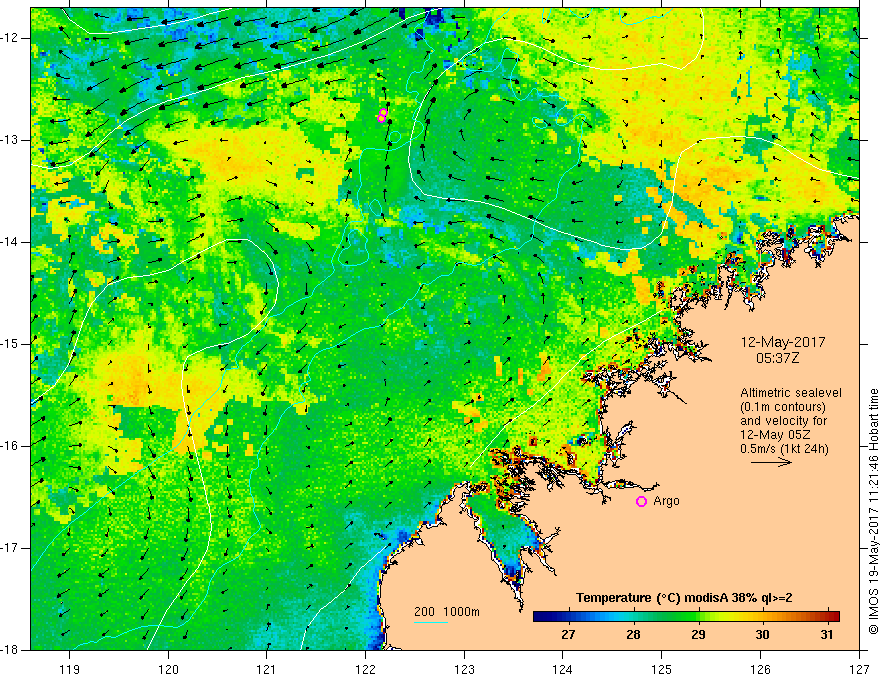This screenshot has width=880, height=680.
Task: Click longitude axis label 127
Action: (x=859, y=669)
